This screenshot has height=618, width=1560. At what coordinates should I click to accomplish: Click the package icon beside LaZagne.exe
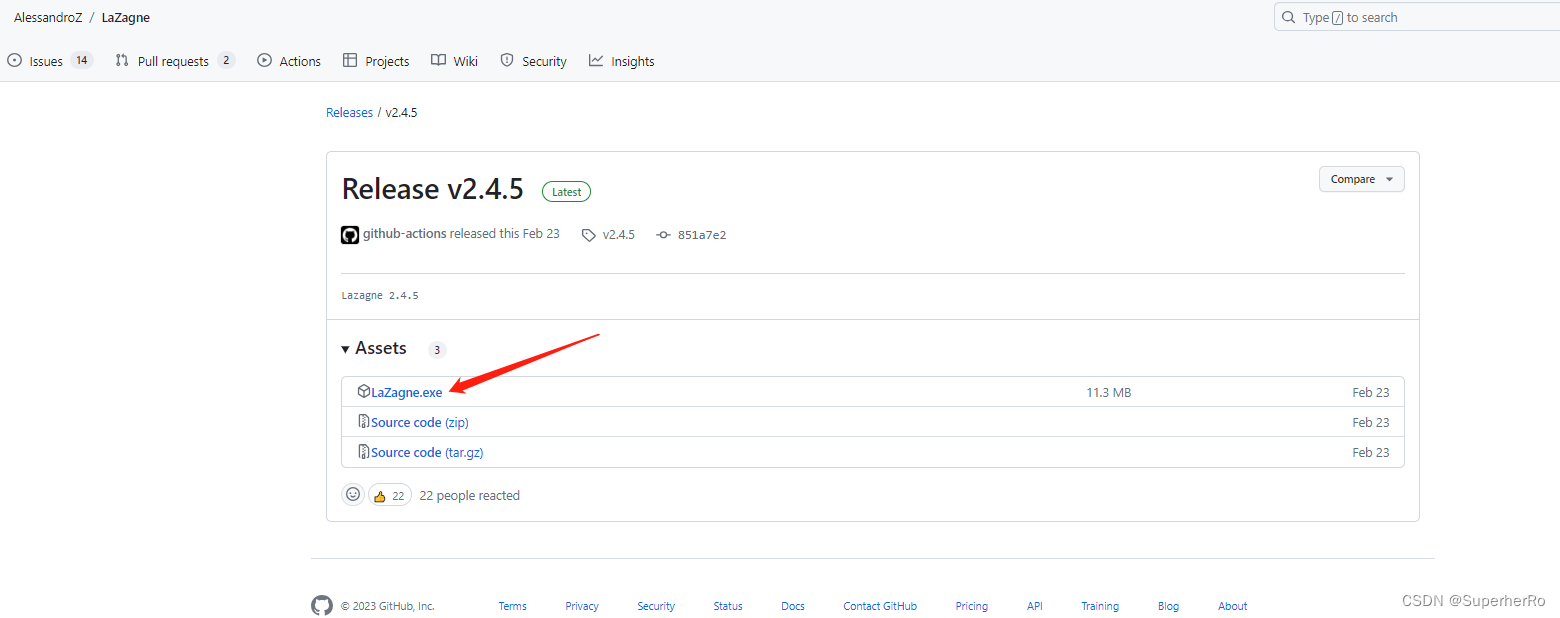pos(364,392)
